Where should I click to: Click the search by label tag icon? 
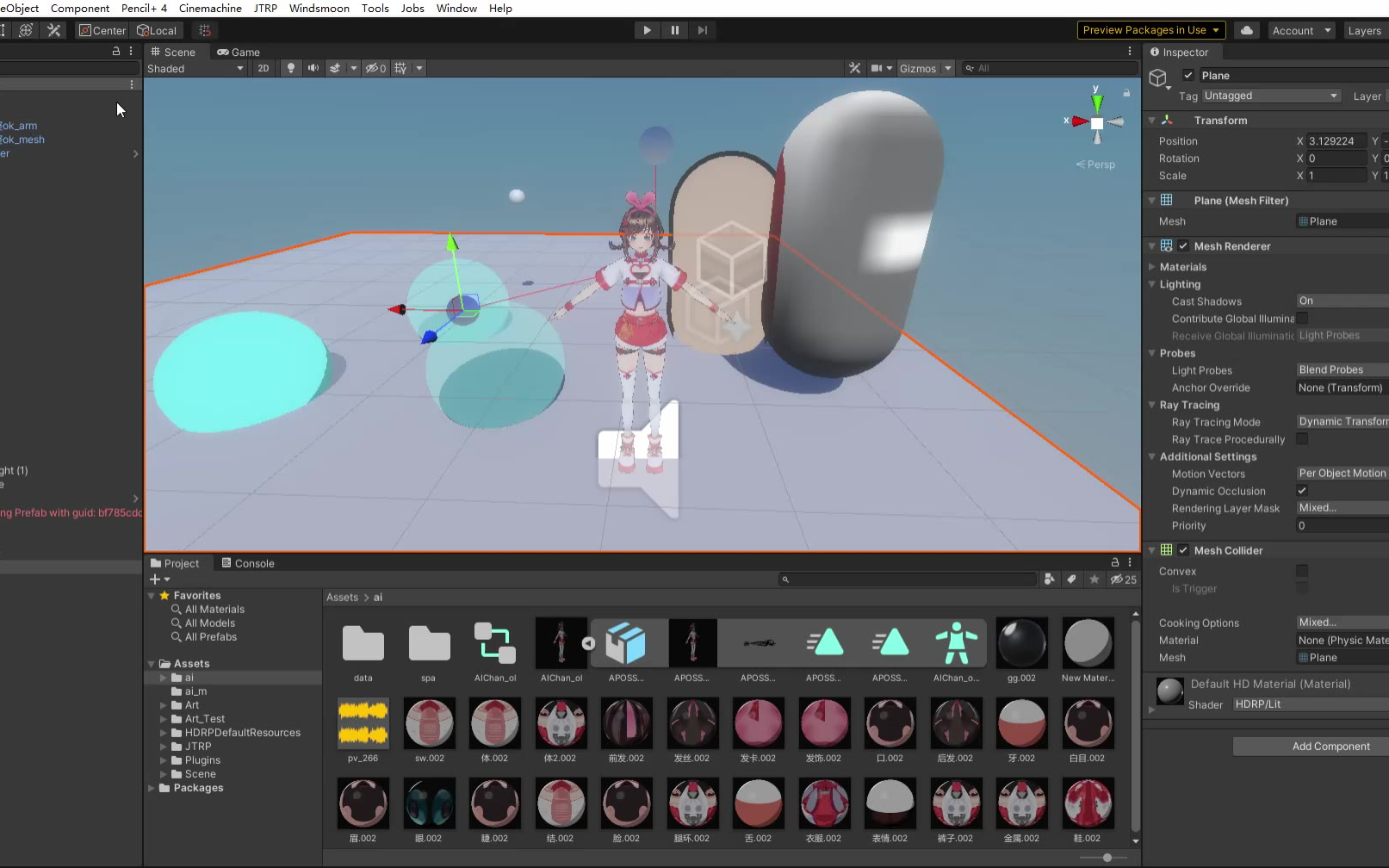pyautogui.click(x=1071, y=580)
